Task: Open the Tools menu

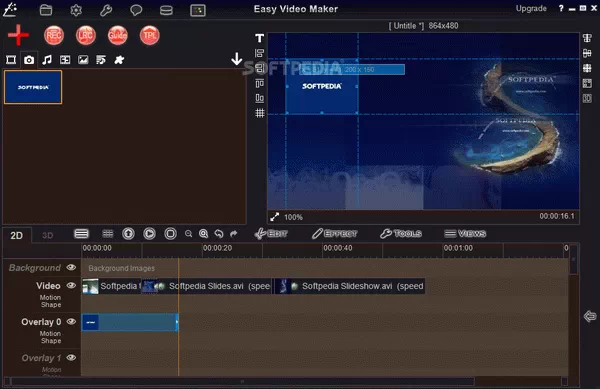Action: [x=401, y=233]
